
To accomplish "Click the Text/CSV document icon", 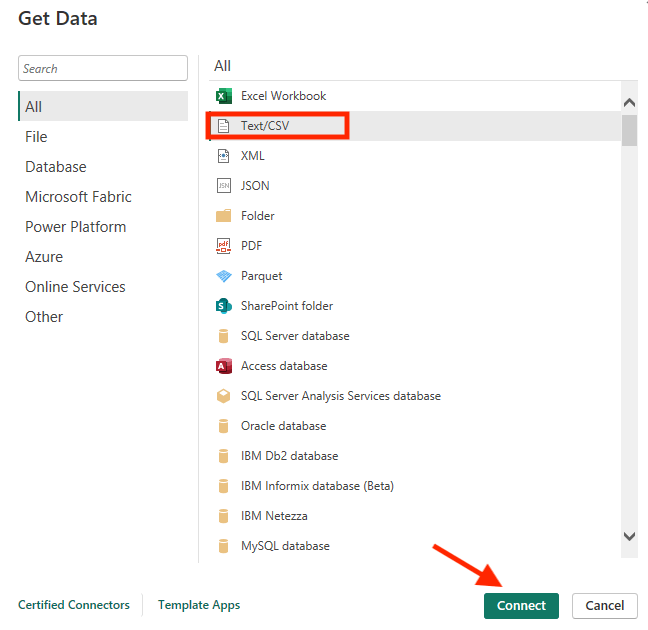I will (224, 126).
